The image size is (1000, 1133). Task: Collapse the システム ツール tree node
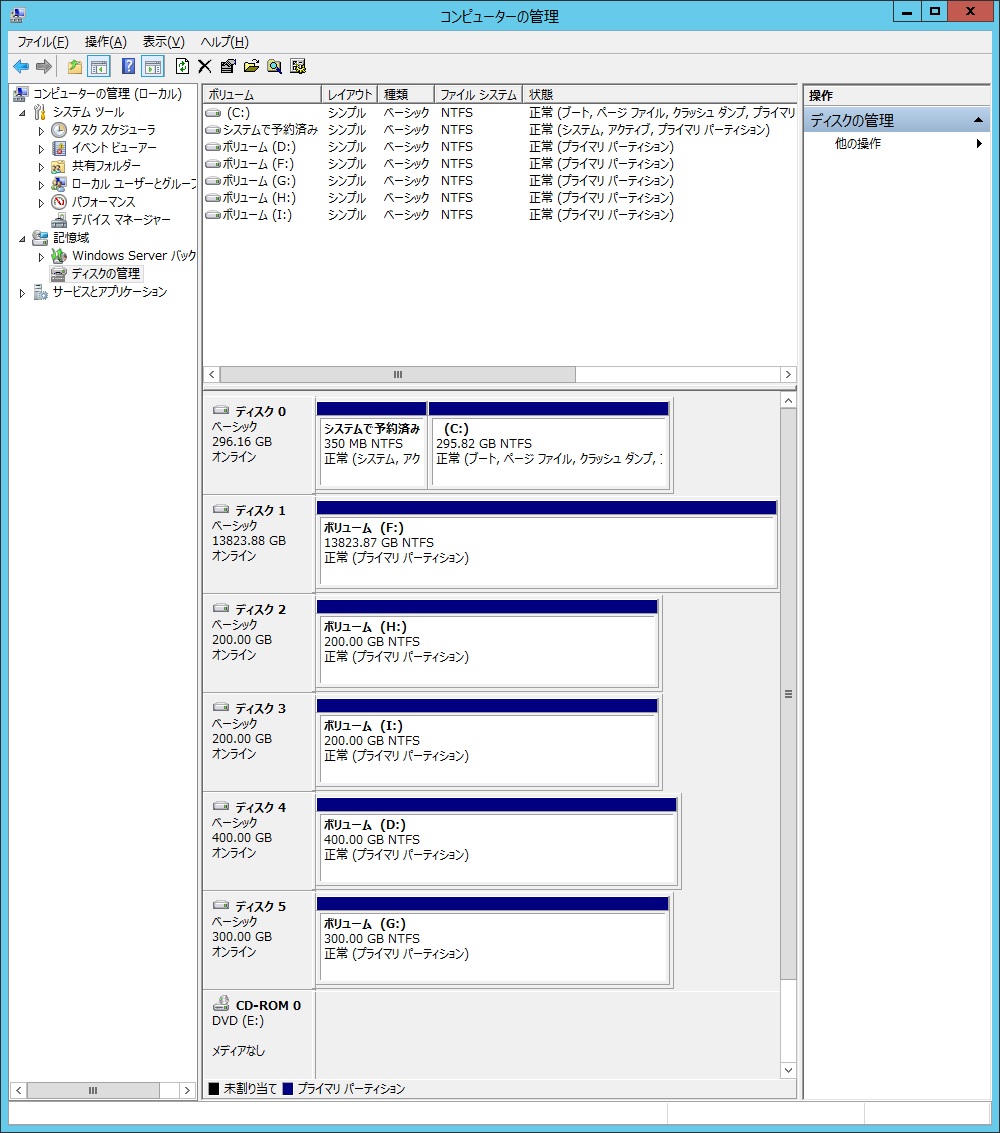tap(23, 112)
